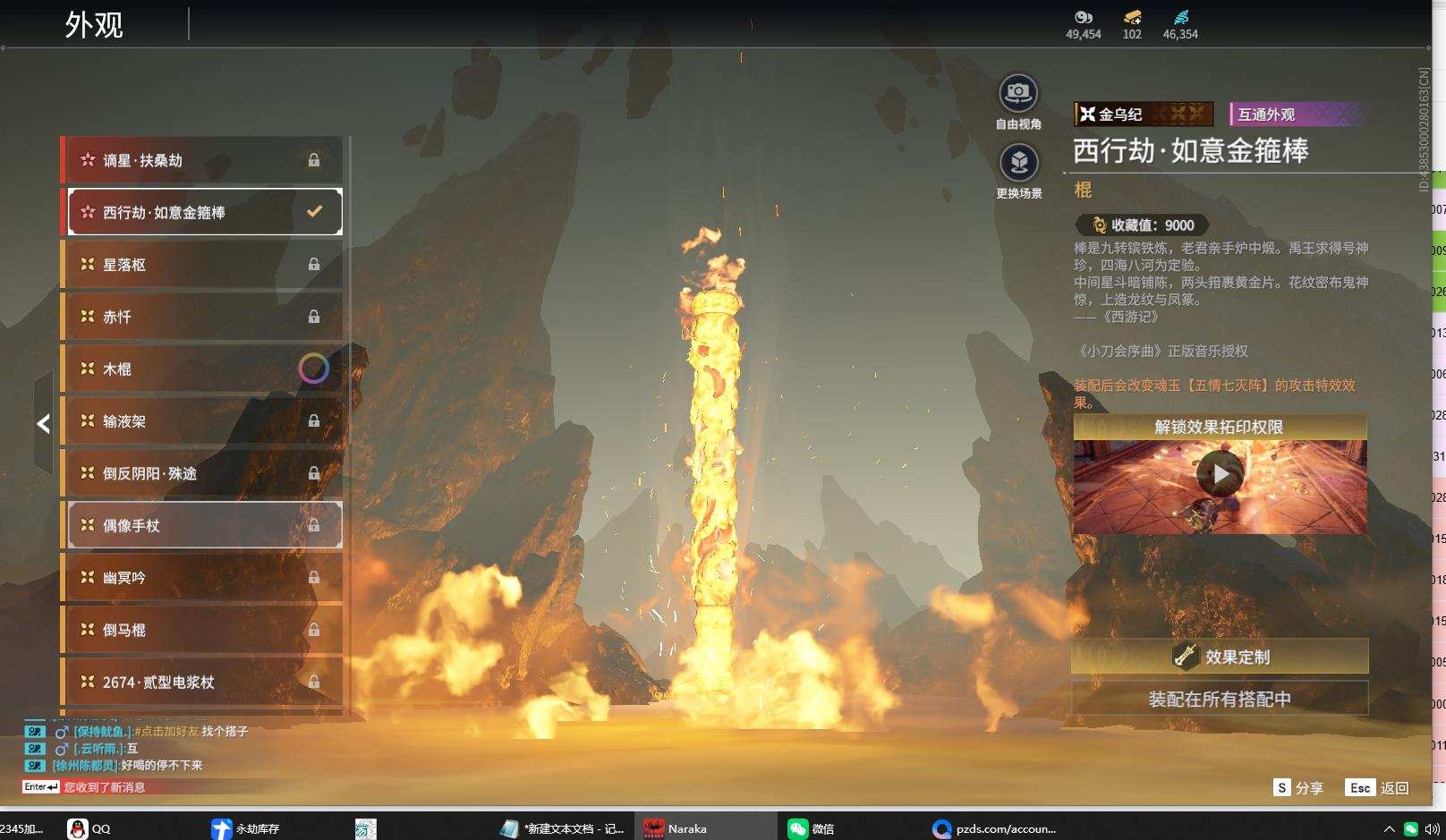Viewport: 1446px width, 840px height.
Task: Click the 49,454 currency icon
Action: [x=1084, y=17]
